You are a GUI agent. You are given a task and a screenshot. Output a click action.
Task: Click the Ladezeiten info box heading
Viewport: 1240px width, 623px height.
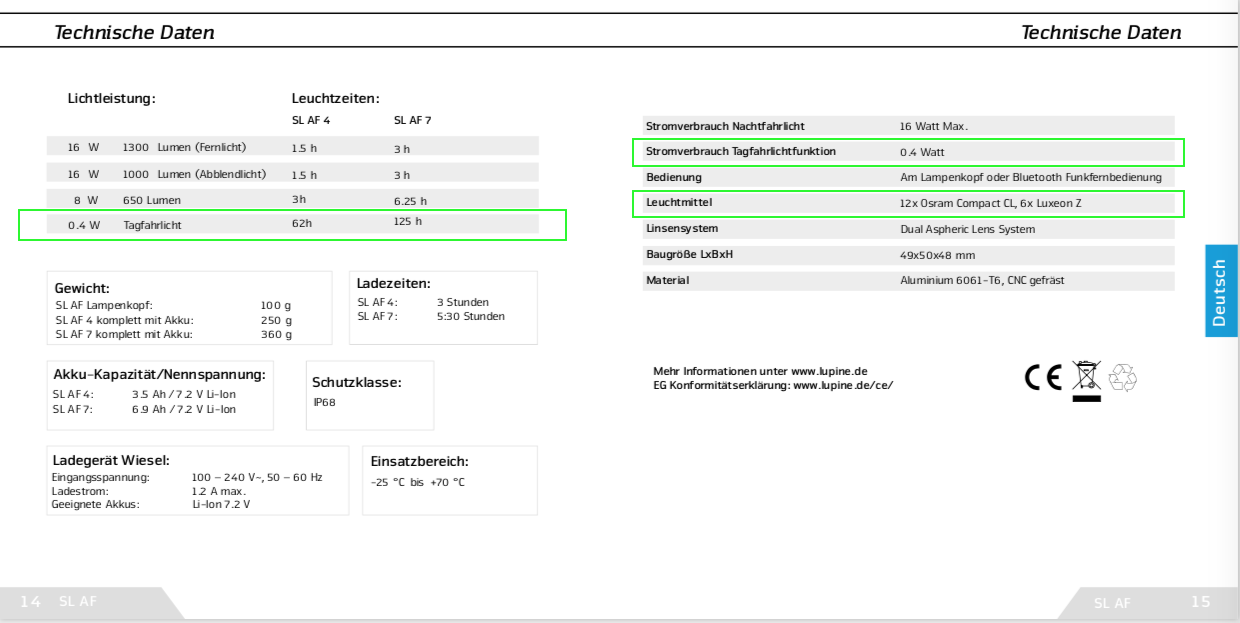(393, 284)
